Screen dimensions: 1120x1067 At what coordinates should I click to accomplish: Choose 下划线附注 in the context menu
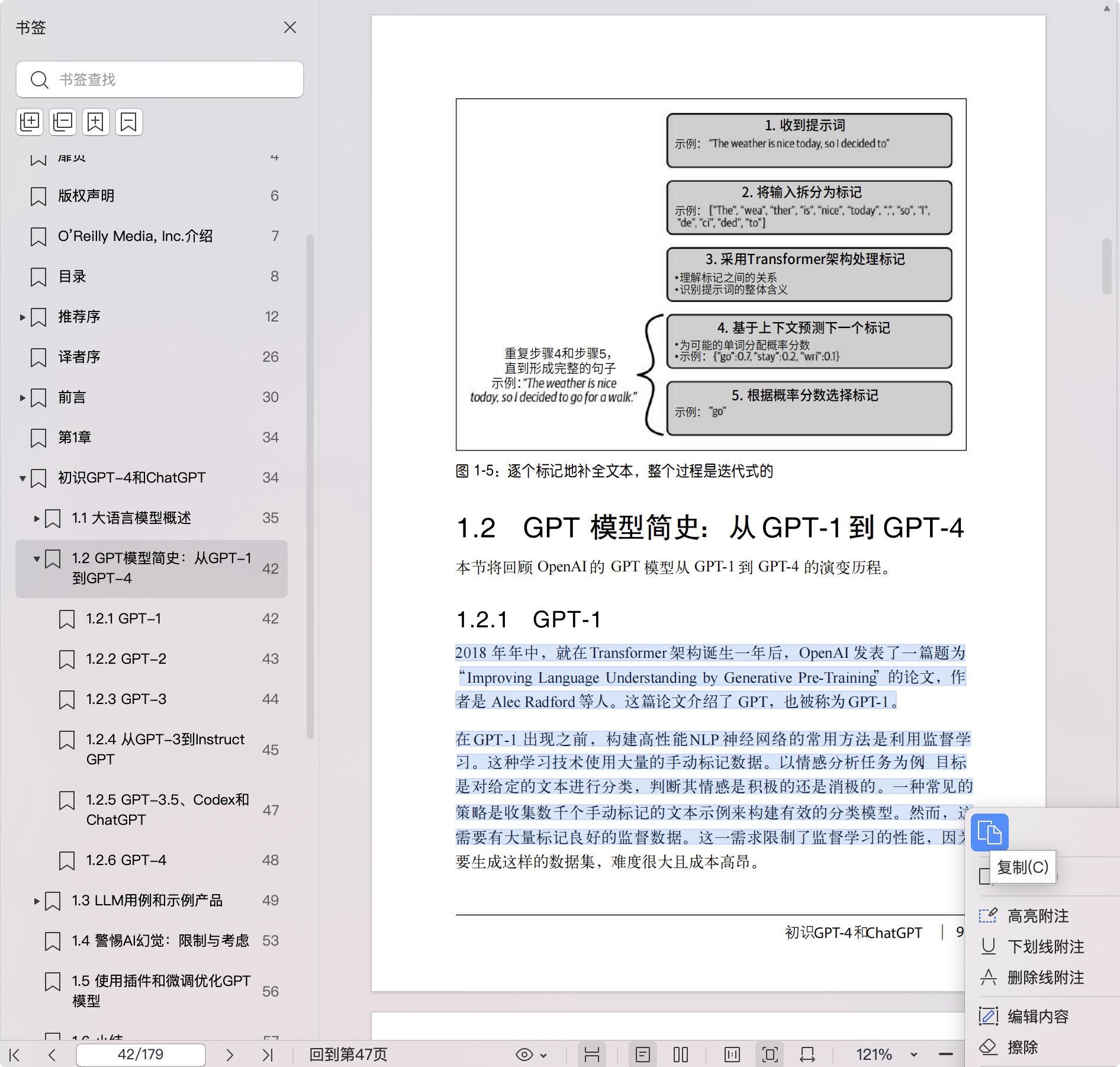[x=1045, y=947]
